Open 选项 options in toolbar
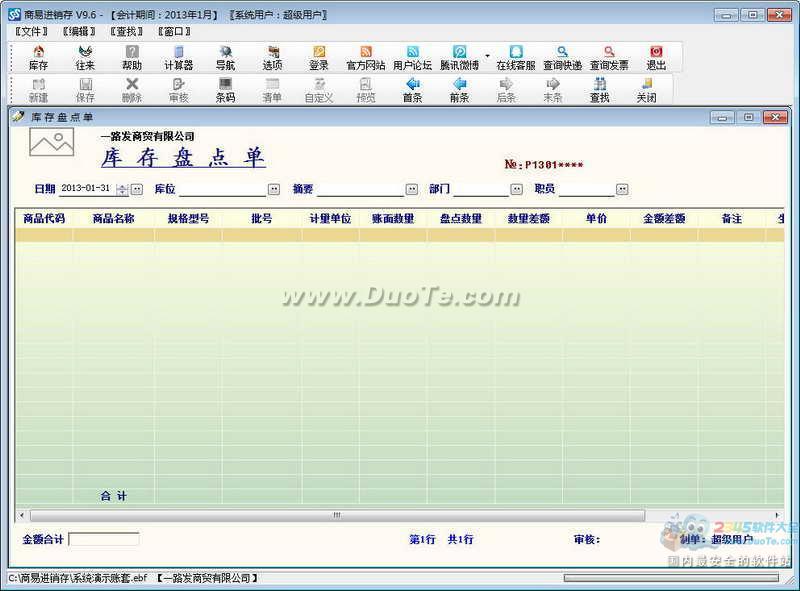Image resolution: width=800 pixels, height=591 pixels. (x=272, y=57)
